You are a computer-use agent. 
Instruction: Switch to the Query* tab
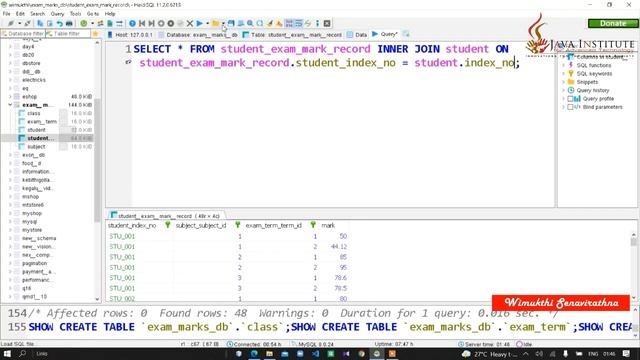385,34
